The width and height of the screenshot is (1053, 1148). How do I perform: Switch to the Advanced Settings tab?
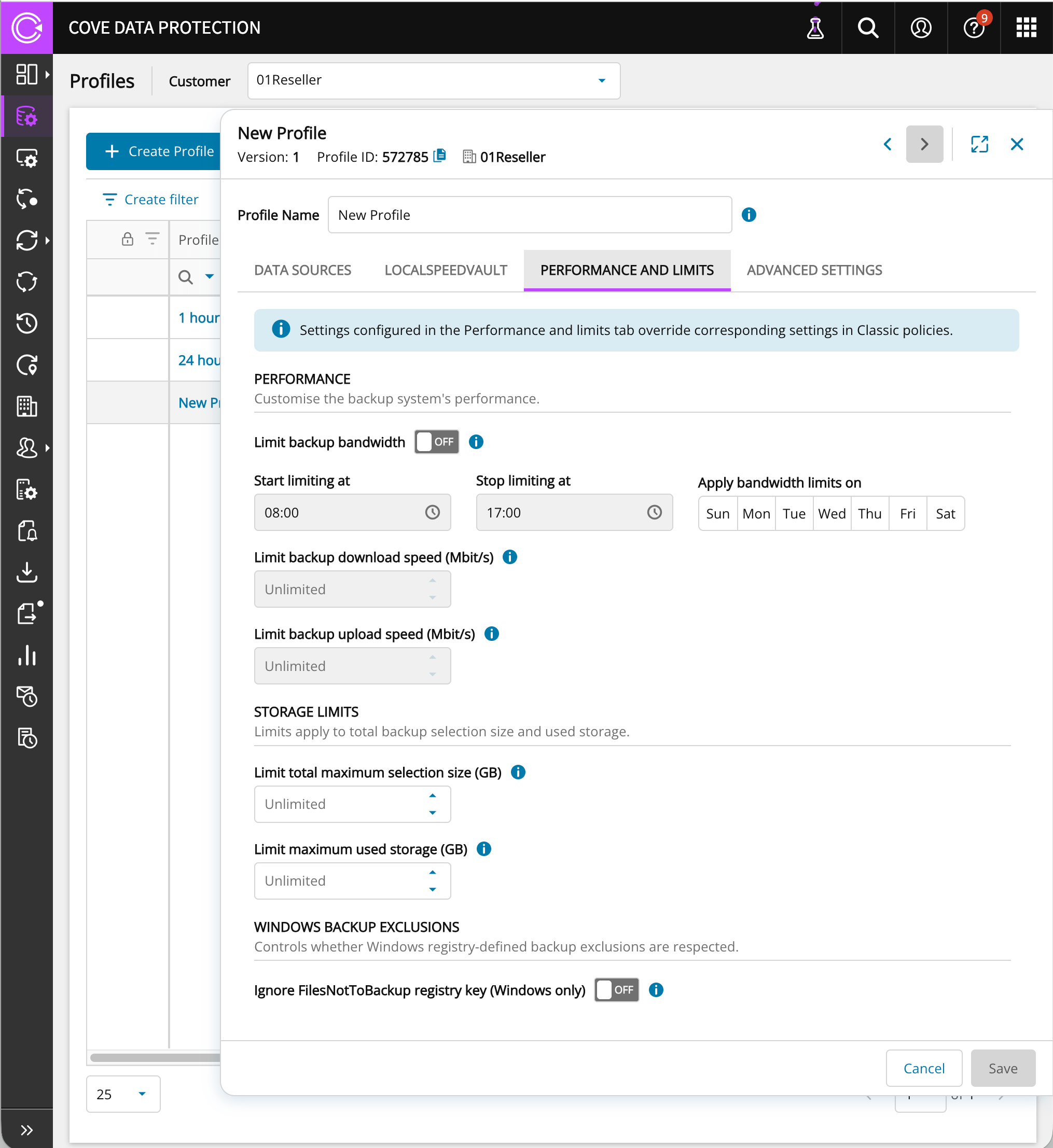click(x=814, y=271)
